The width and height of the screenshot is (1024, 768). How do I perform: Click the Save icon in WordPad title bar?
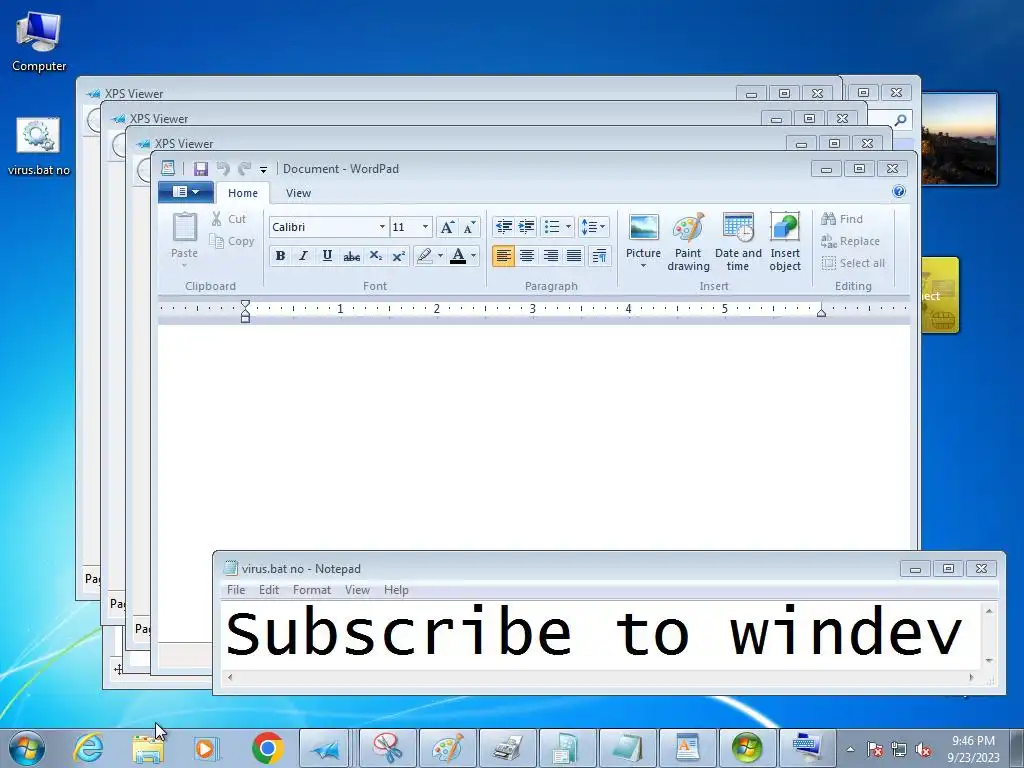[x=200, y=168]
